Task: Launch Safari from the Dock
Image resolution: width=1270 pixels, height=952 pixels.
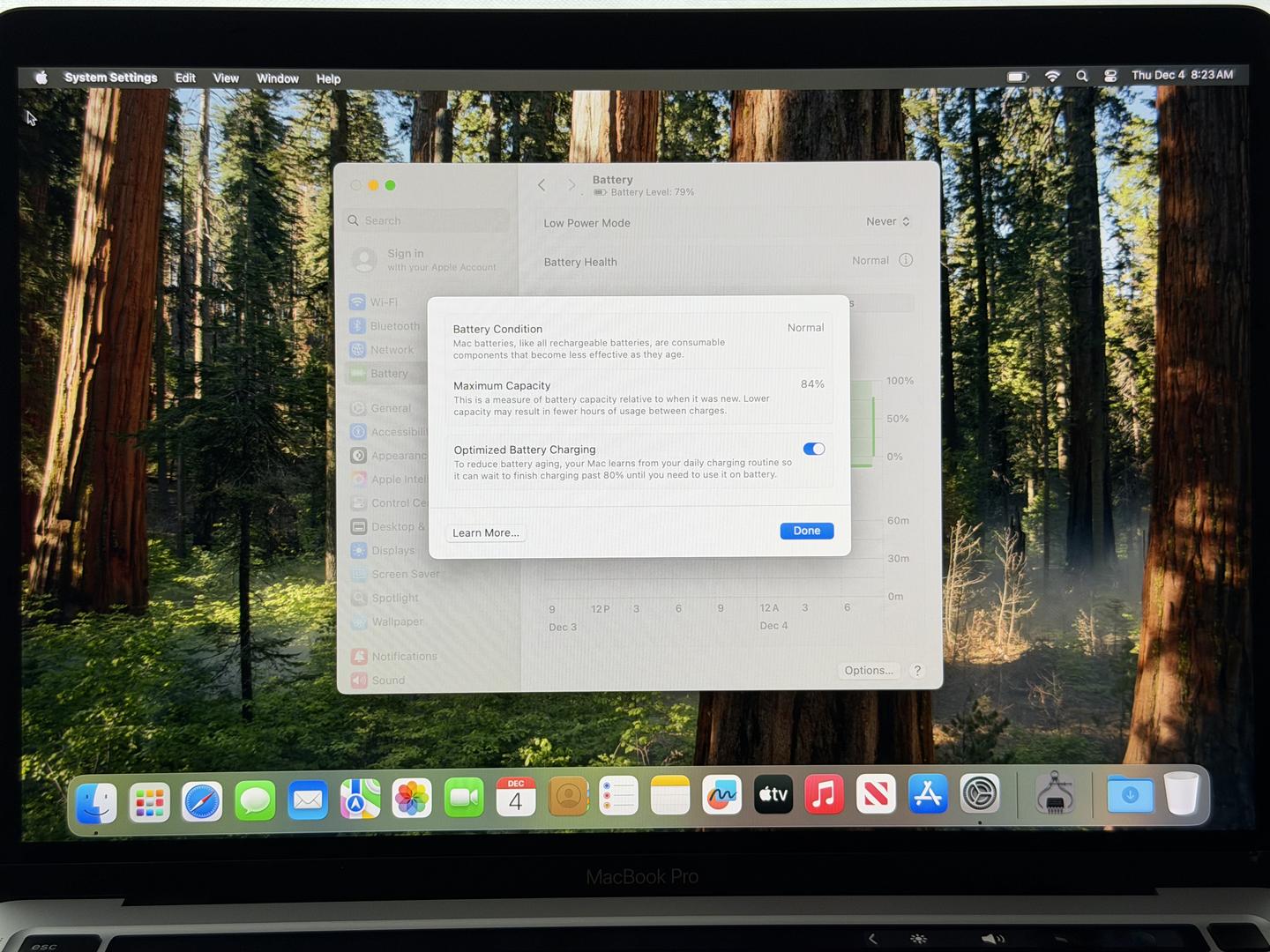Action: [x=202, y=801]
